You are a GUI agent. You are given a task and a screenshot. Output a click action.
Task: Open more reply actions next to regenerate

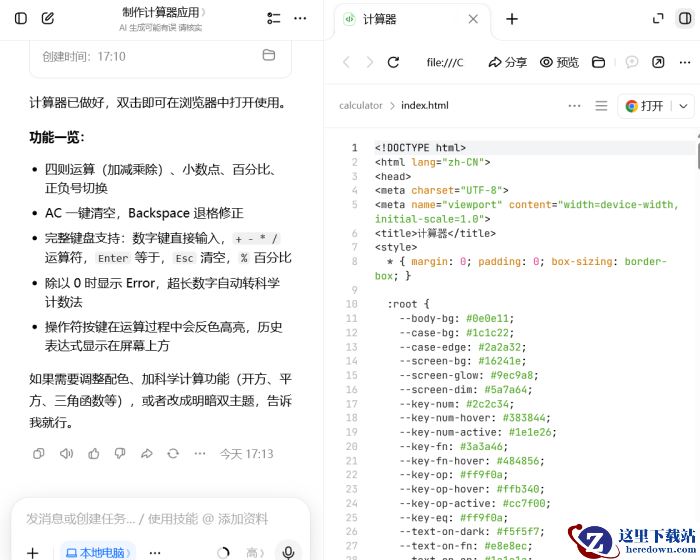click(x=200, y=454)
